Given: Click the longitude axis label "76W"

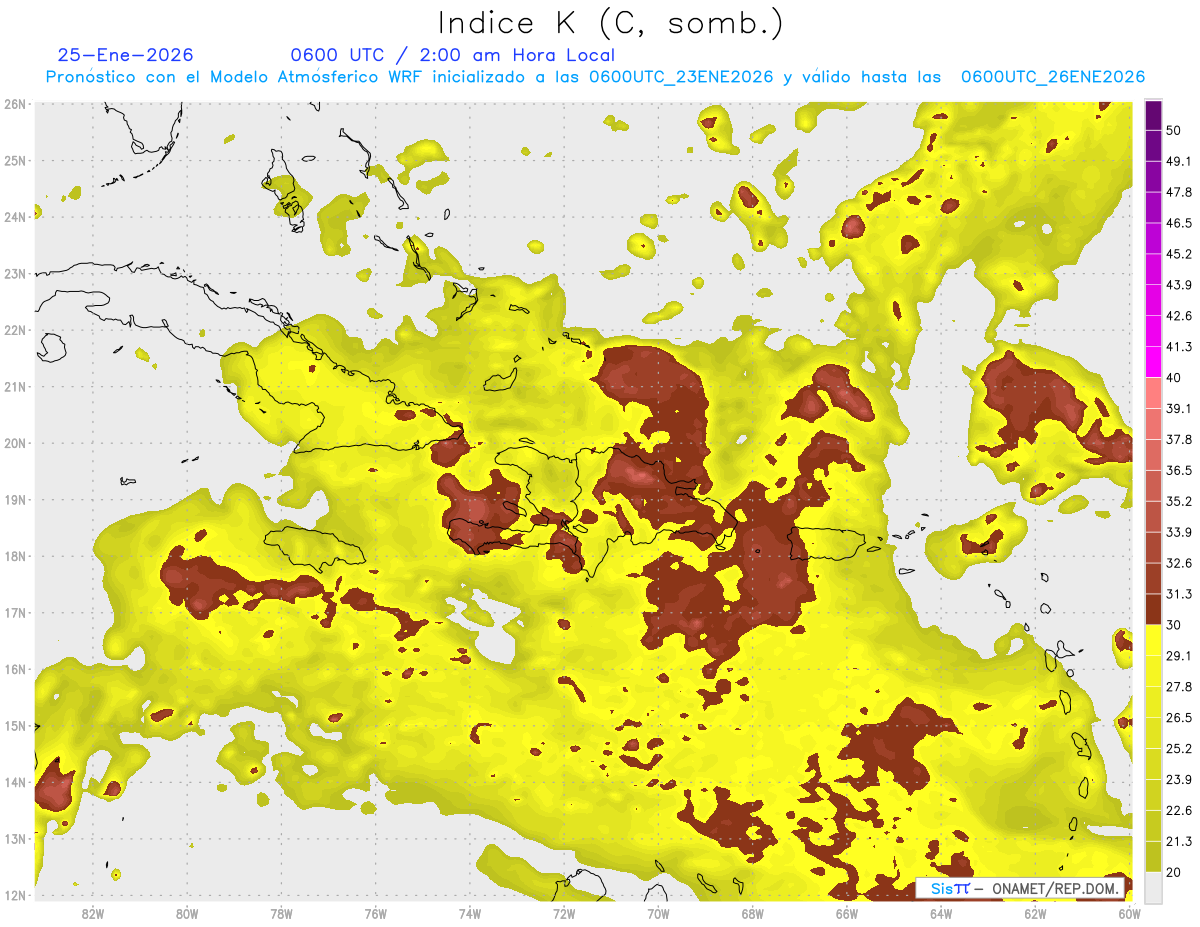Looking at the screenshot, I should tap(376, 913).
